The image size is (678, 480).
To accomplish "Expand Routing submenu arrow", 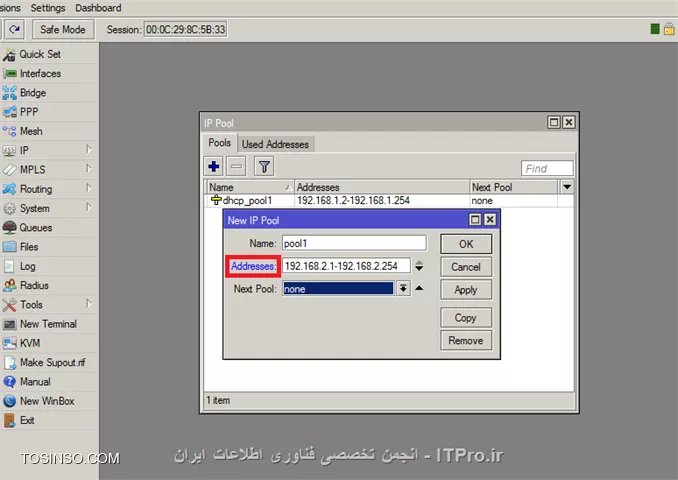I will (89, 188).
